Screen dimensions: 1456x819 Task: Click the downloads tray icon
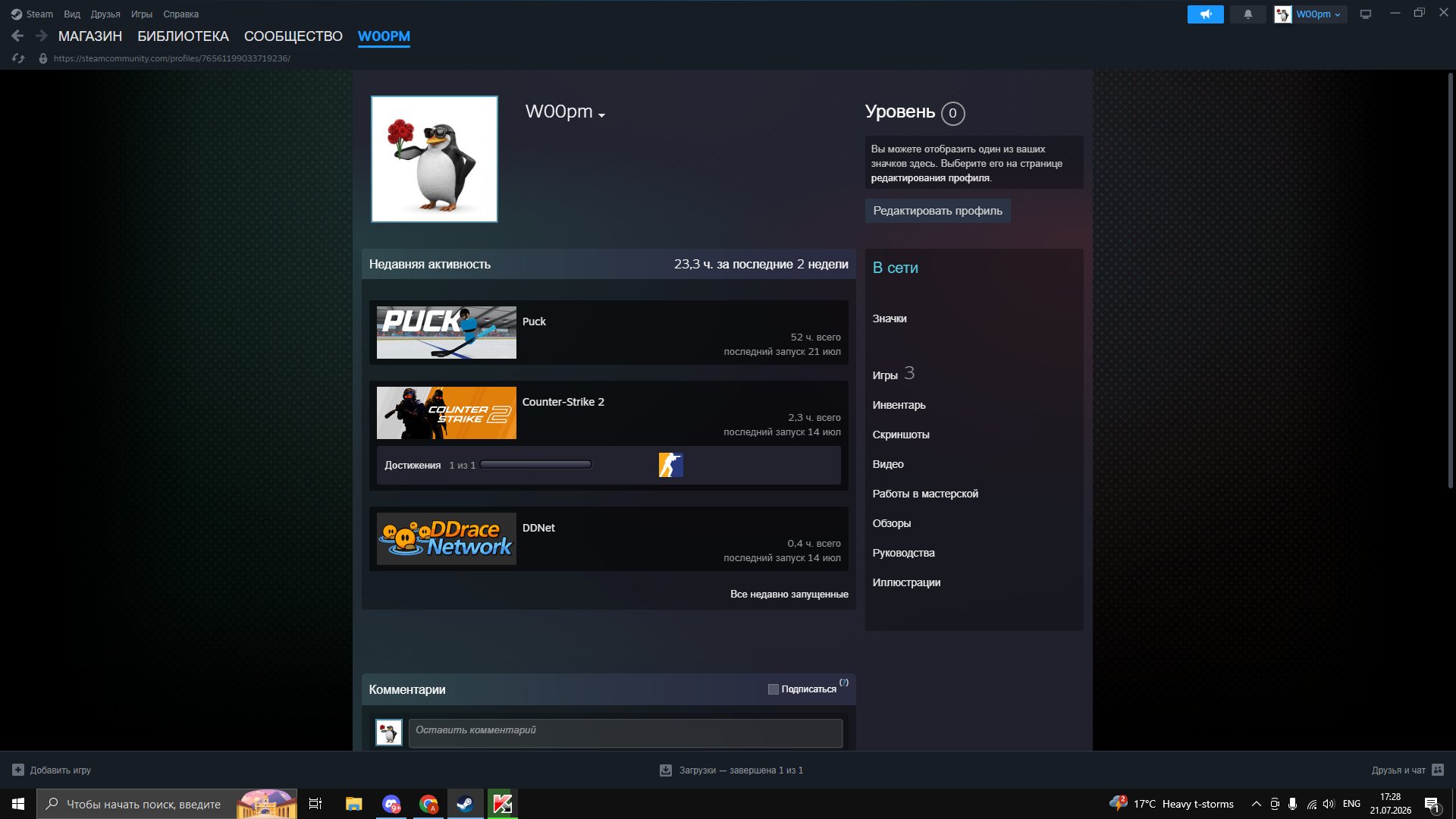[x=665, y=770]
